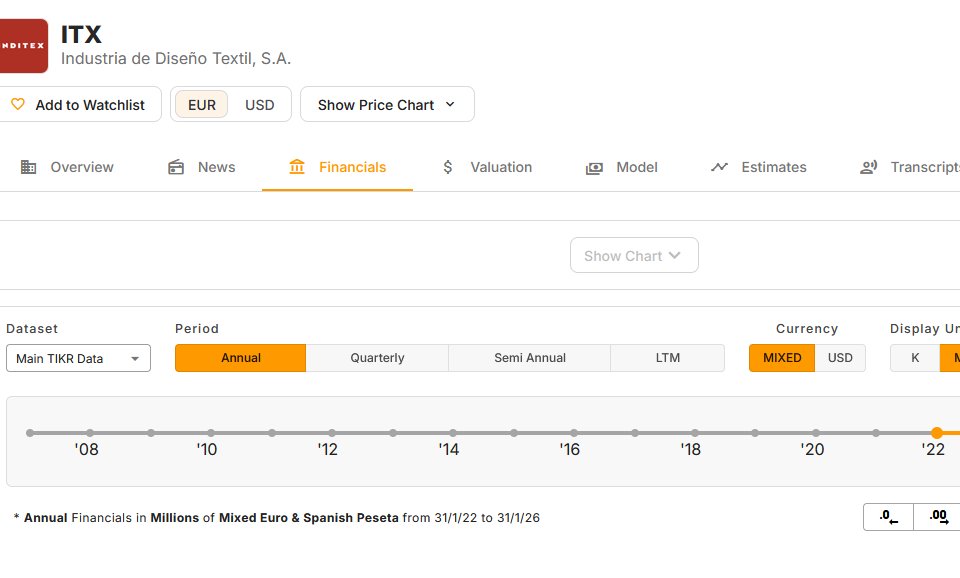Open the Overview tab
The width and height of the screenshot is (960, 578).
(x=67, y=167)
